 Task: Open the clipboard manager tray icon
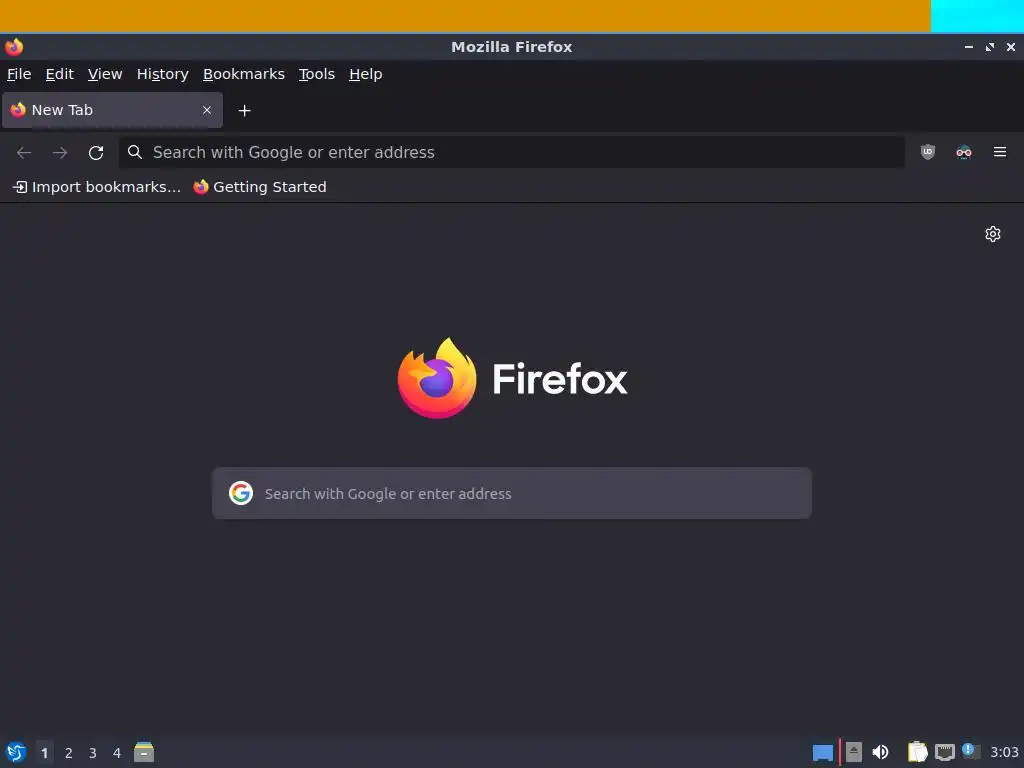pyautogui.click(x=918, y=752)
